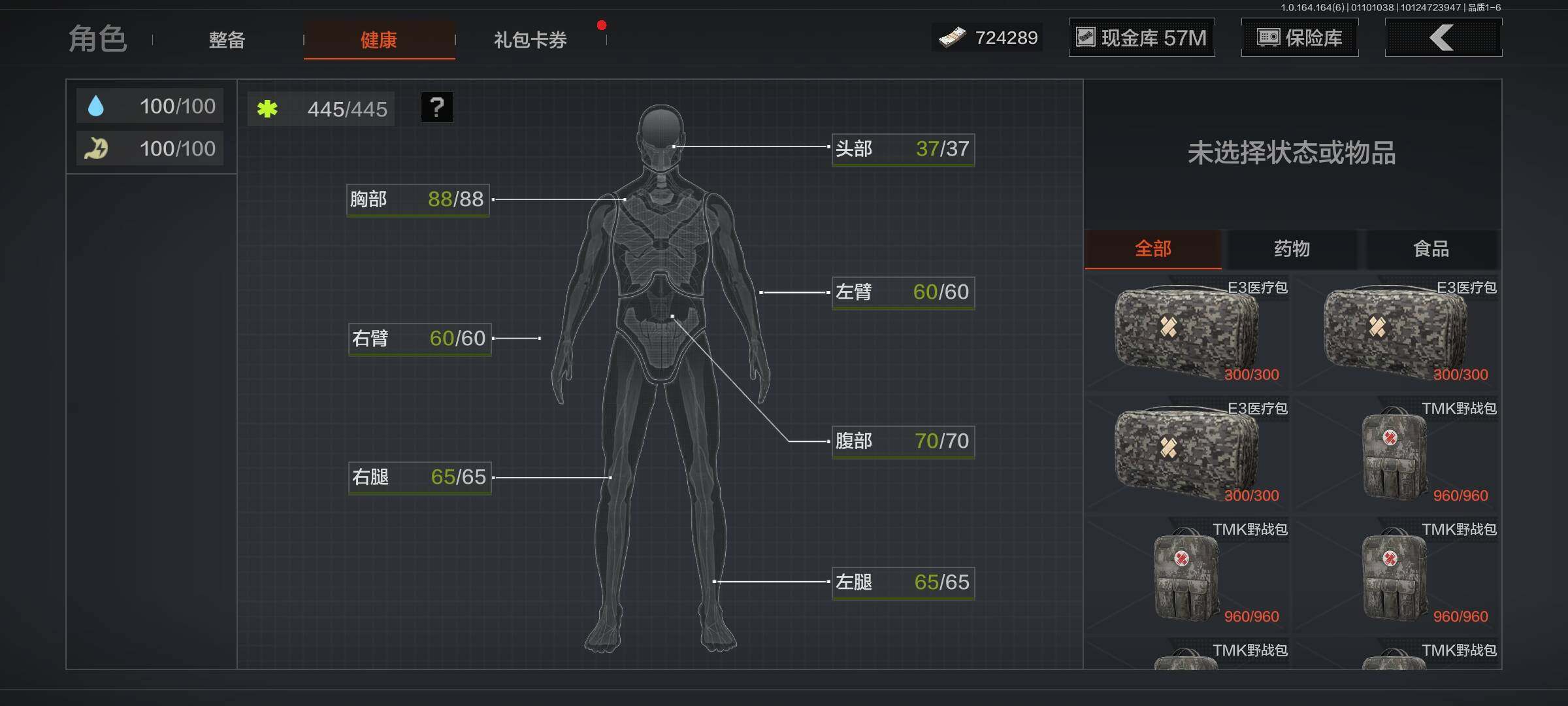Select the 胸部 chest status panel
This screenshot has width=1568, height=706.
417,200
